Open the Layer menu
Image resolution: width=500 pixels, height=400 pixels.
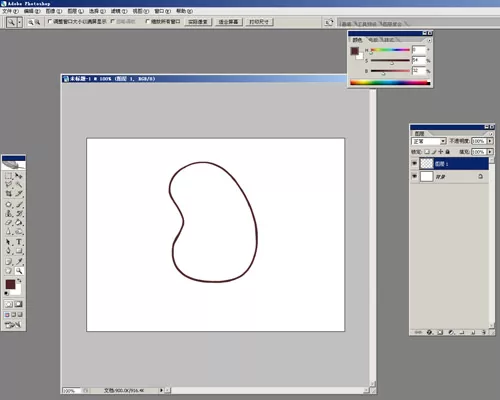76,11
